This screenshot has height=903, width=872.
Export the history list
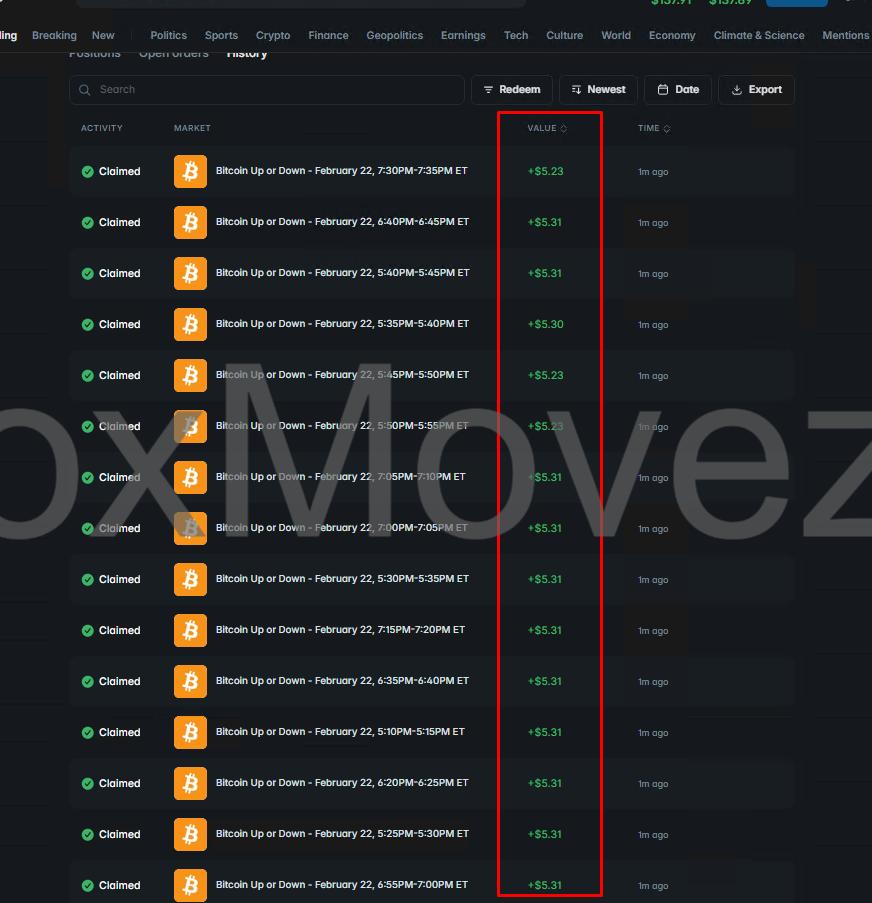(756, 90)
